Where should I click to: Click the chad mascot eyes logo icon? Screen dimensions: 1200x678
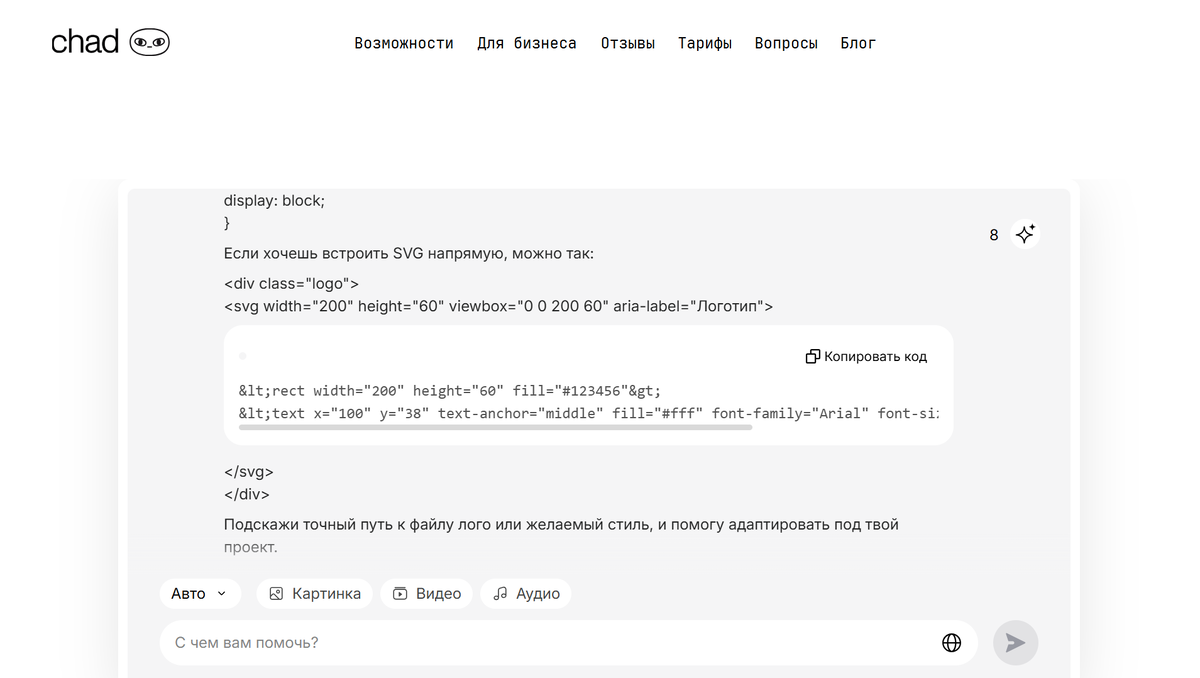pos(150,42)
